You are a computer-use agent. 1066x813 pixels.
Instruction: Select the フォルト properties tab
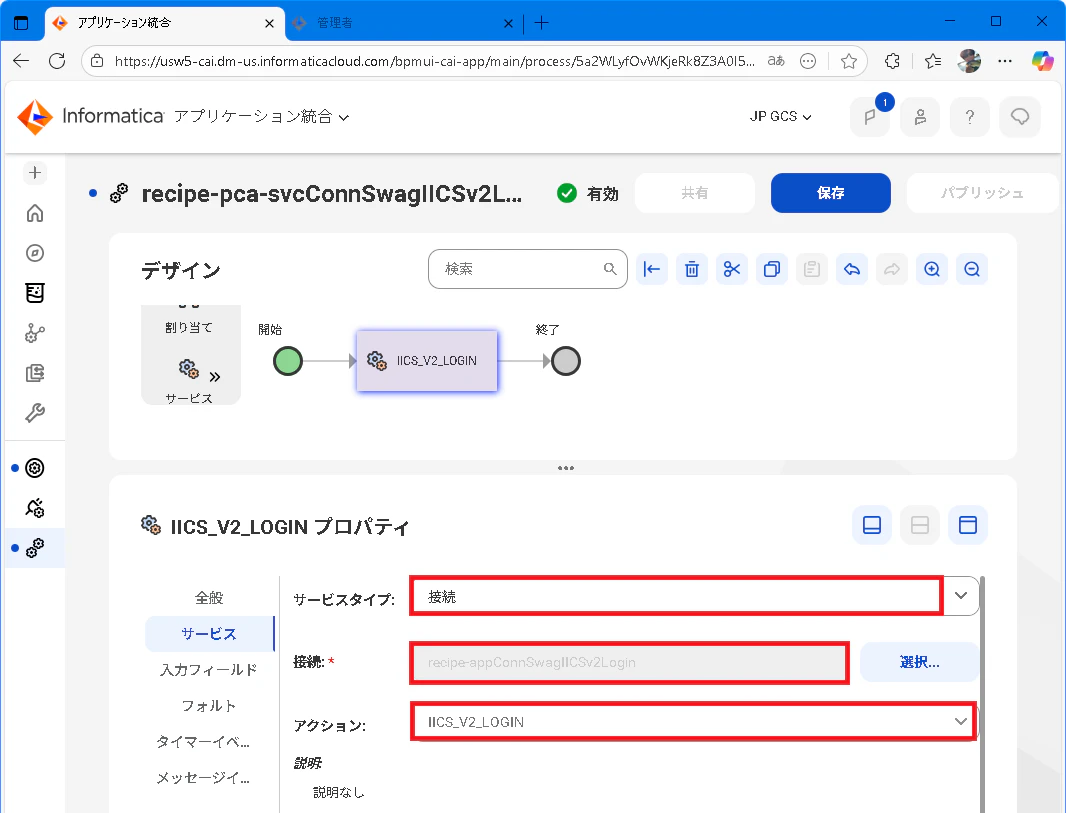(209, 706)
